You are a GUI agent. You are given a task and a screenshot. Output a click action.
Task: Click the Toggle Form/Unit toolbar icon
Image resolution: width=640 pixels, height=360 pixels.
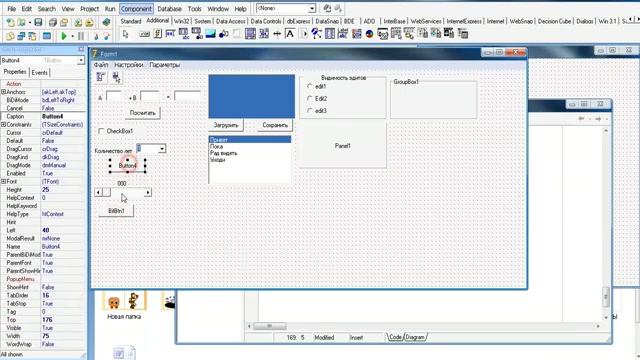32,36
